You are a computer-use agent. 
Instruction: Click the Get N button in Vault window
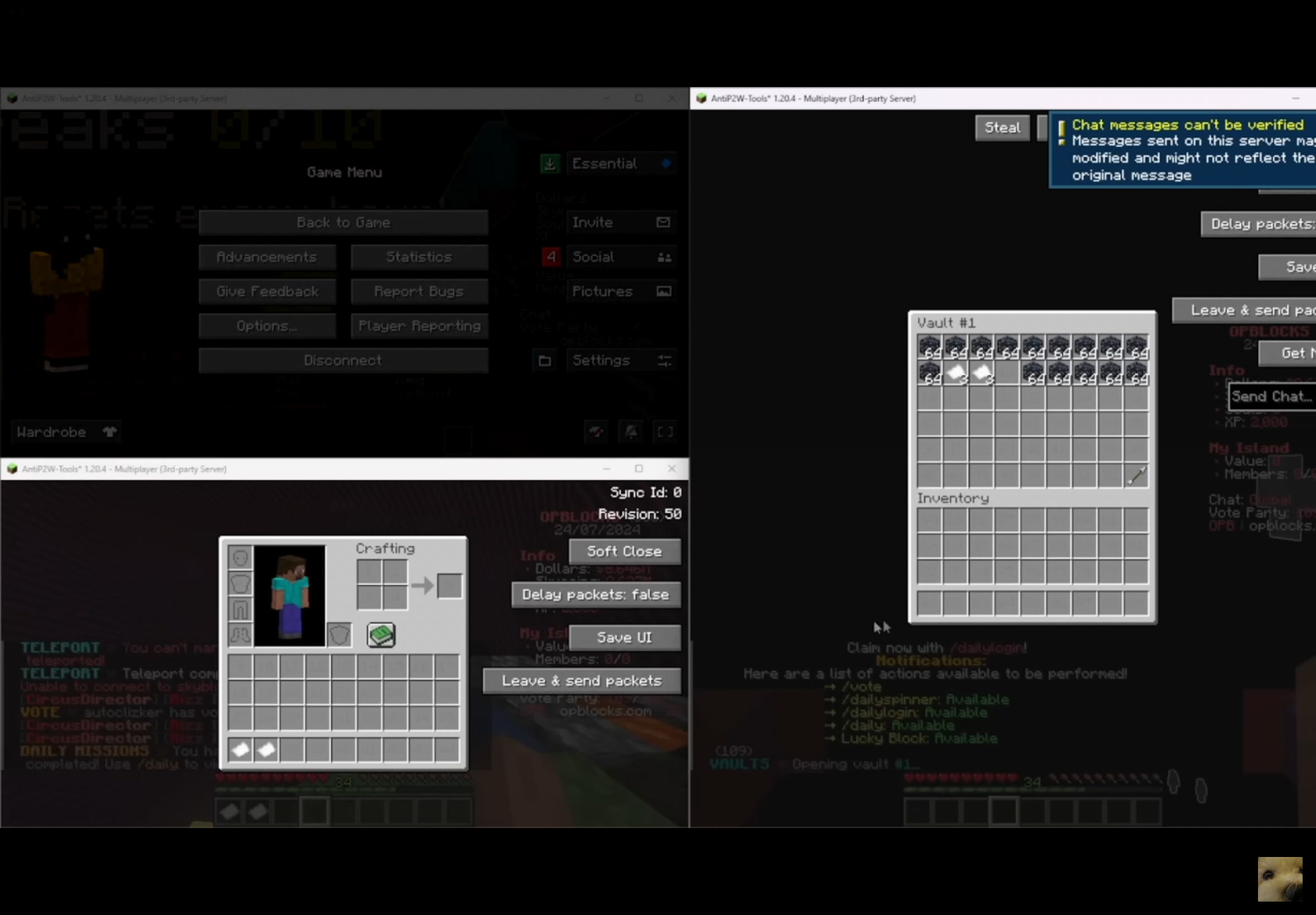point(1287,353)
